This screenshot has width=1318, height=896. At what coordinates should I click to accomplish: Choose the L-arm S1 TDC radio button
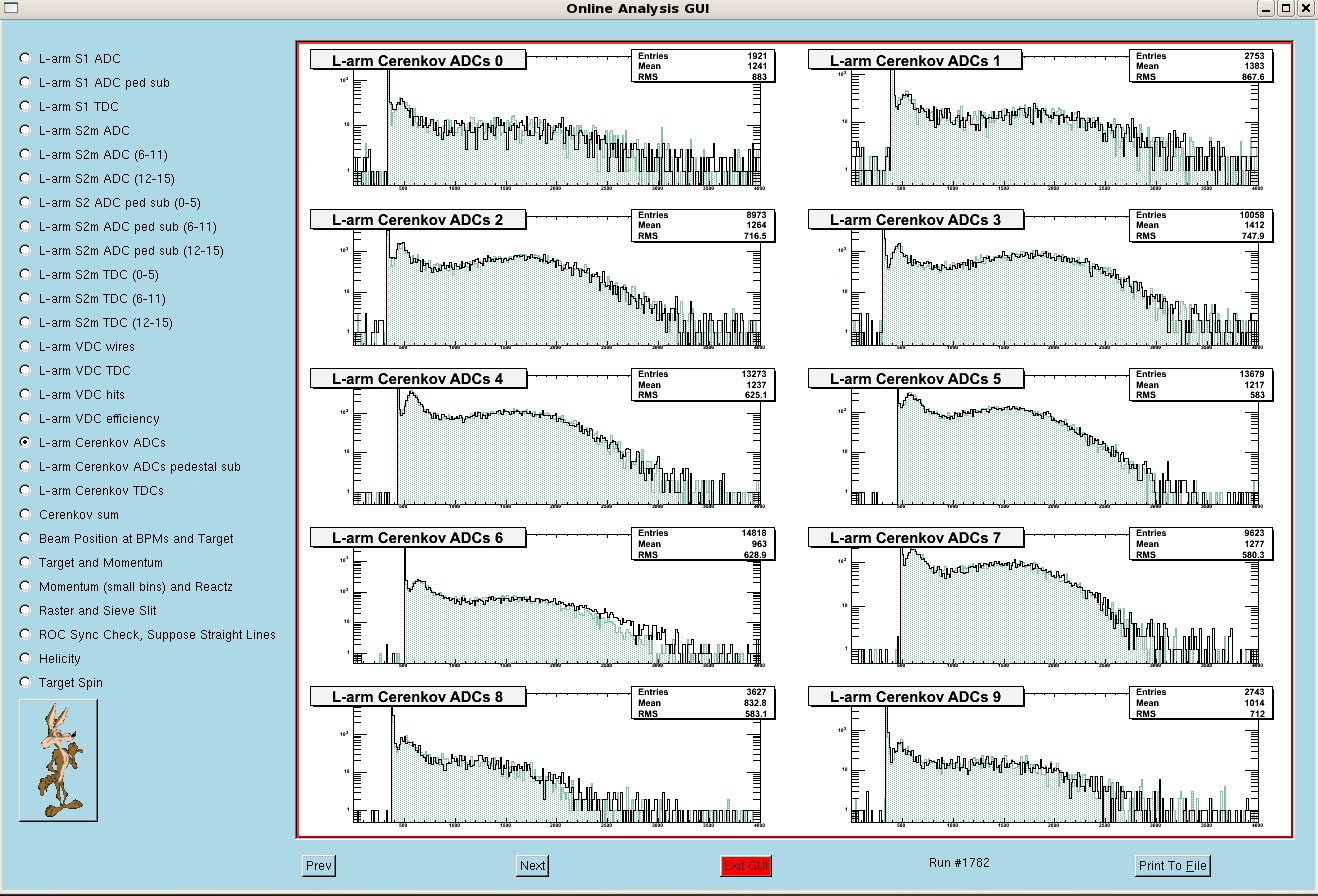coord(25,107)
